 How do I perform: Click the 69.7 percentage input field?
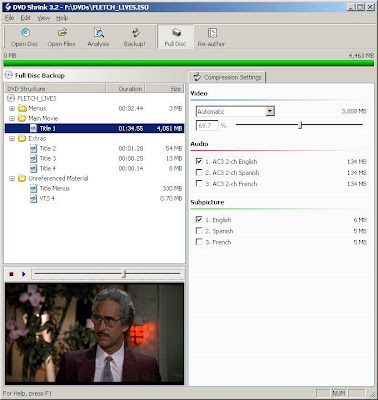point(207,125)
